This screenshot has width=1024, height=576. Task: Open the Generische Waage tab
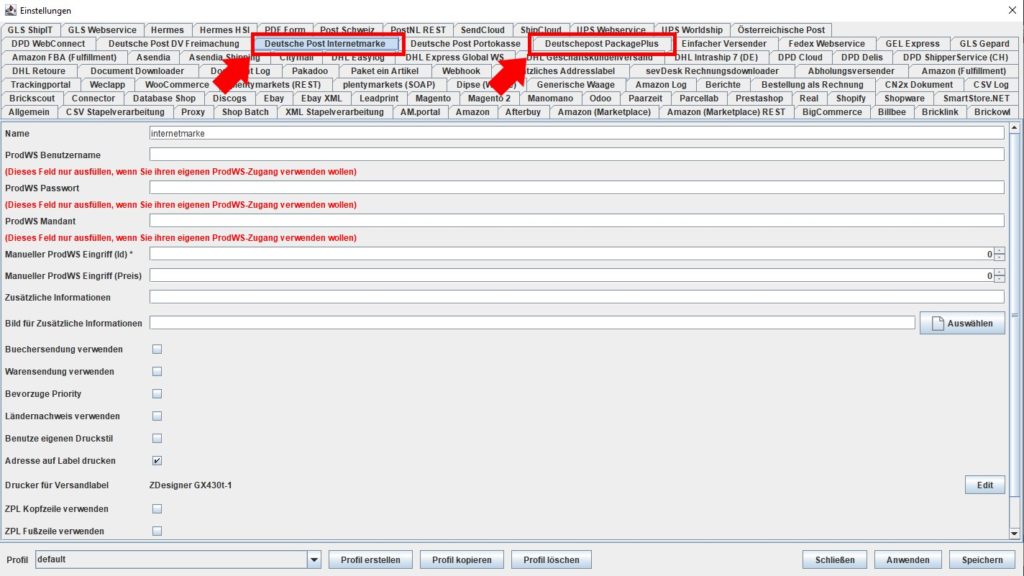575,85
